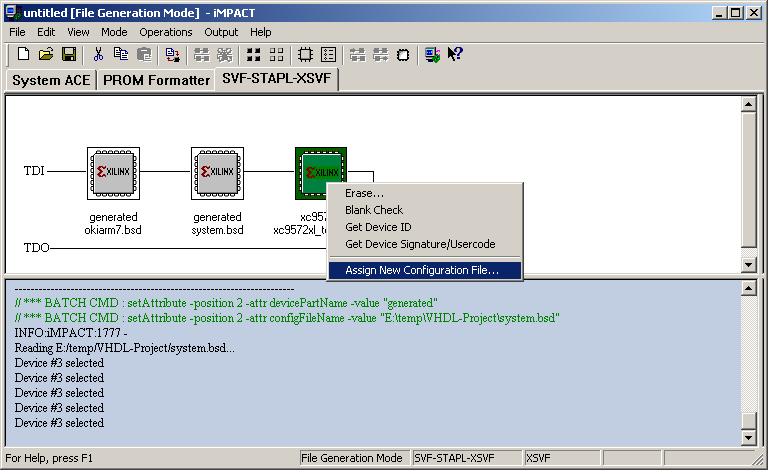Click the INFO:iMPACT:1777 log line
This screenshot has width=768, height=470.
tap(71, 333)
